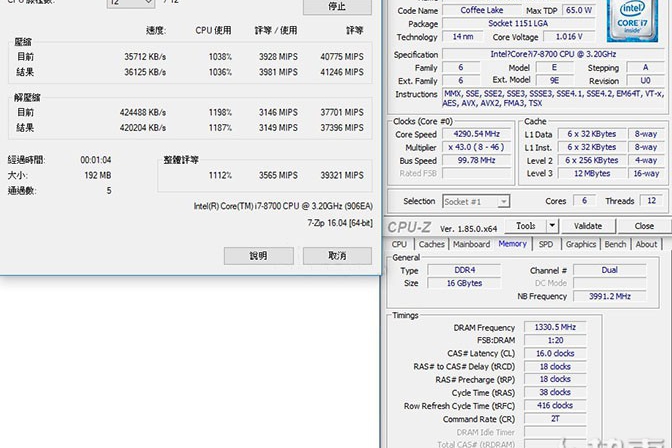
Task: Click the Ext. Model value 9E
Action: [x=554, y=81]
